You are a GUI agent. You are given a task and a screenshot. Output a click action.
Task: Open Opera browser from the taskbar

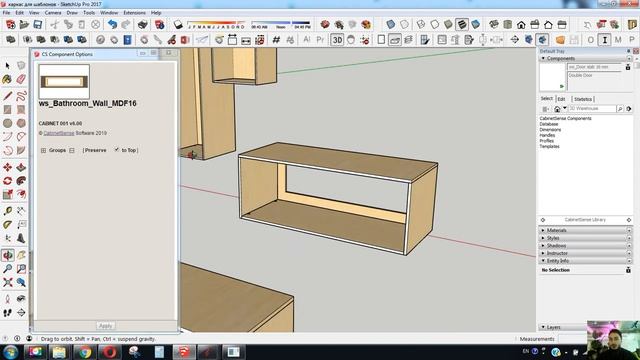109,352
